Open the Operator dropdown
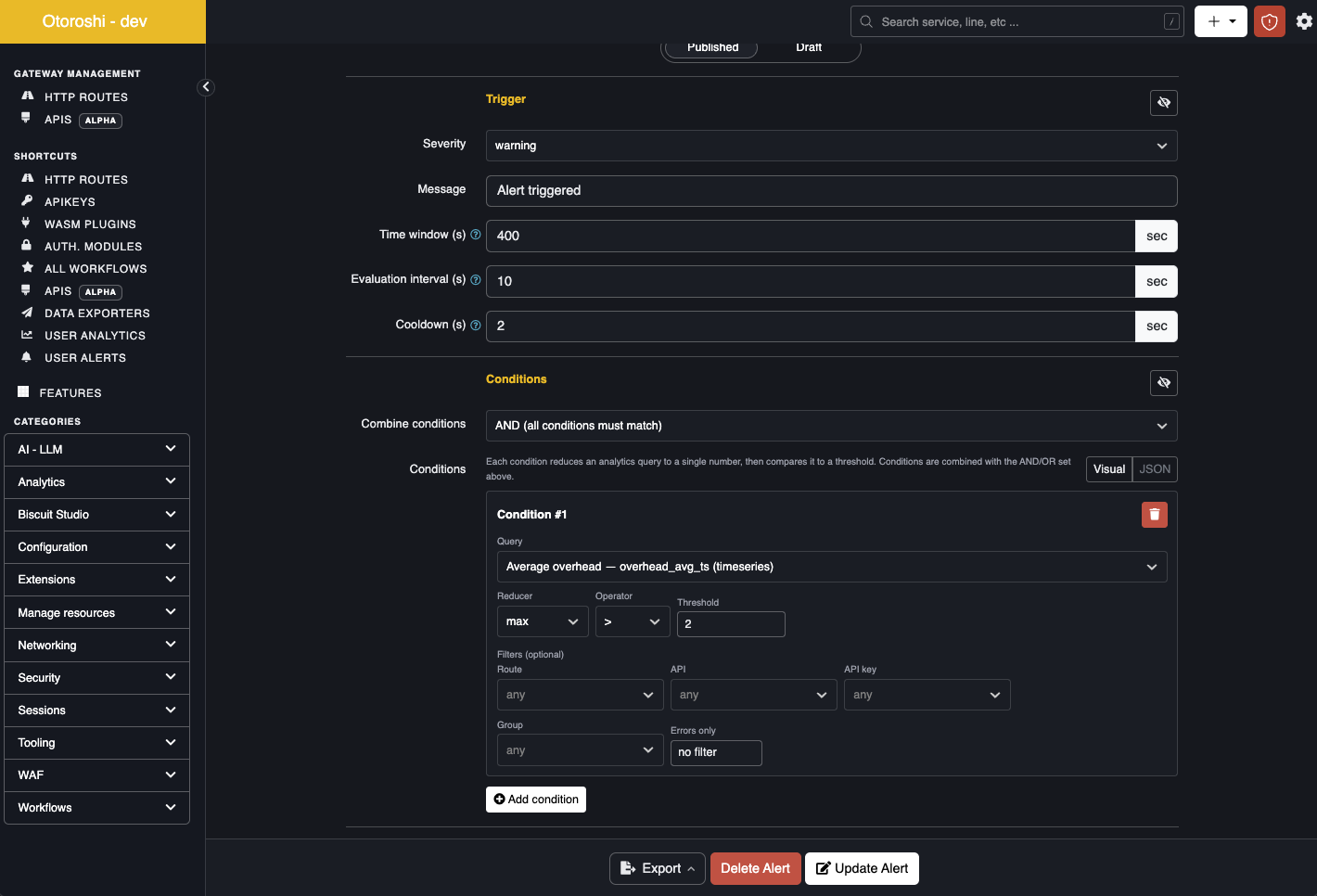 click(x=633, y=621)
